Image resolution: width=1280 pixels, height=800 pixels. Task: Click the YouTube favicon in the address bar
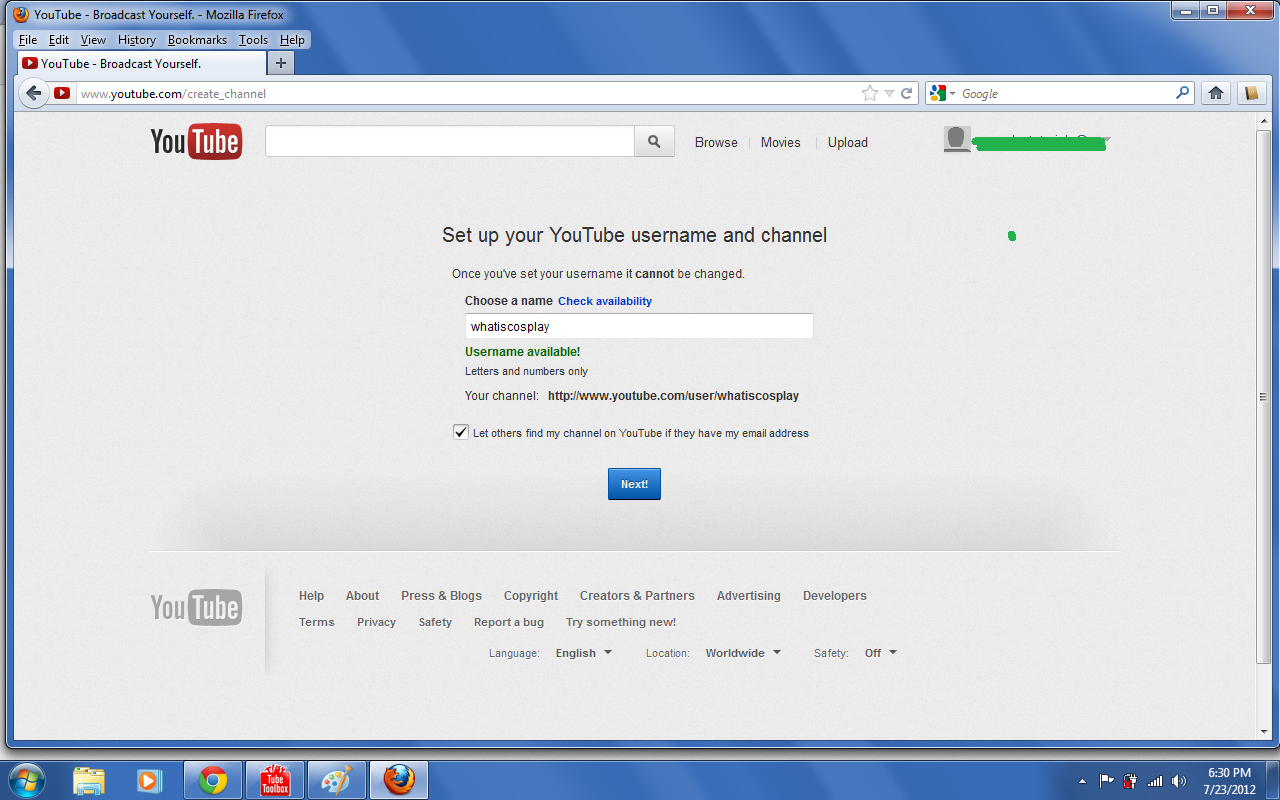62,93
